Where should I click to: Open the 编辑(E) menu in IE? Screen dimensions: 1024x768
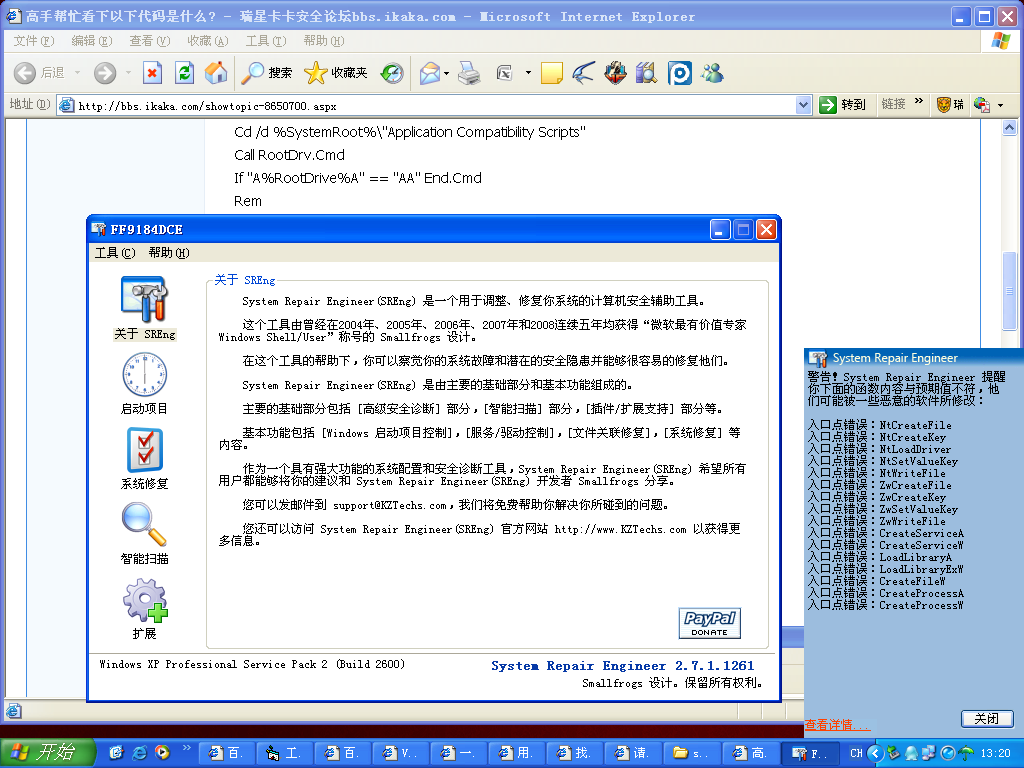(92, 41)
